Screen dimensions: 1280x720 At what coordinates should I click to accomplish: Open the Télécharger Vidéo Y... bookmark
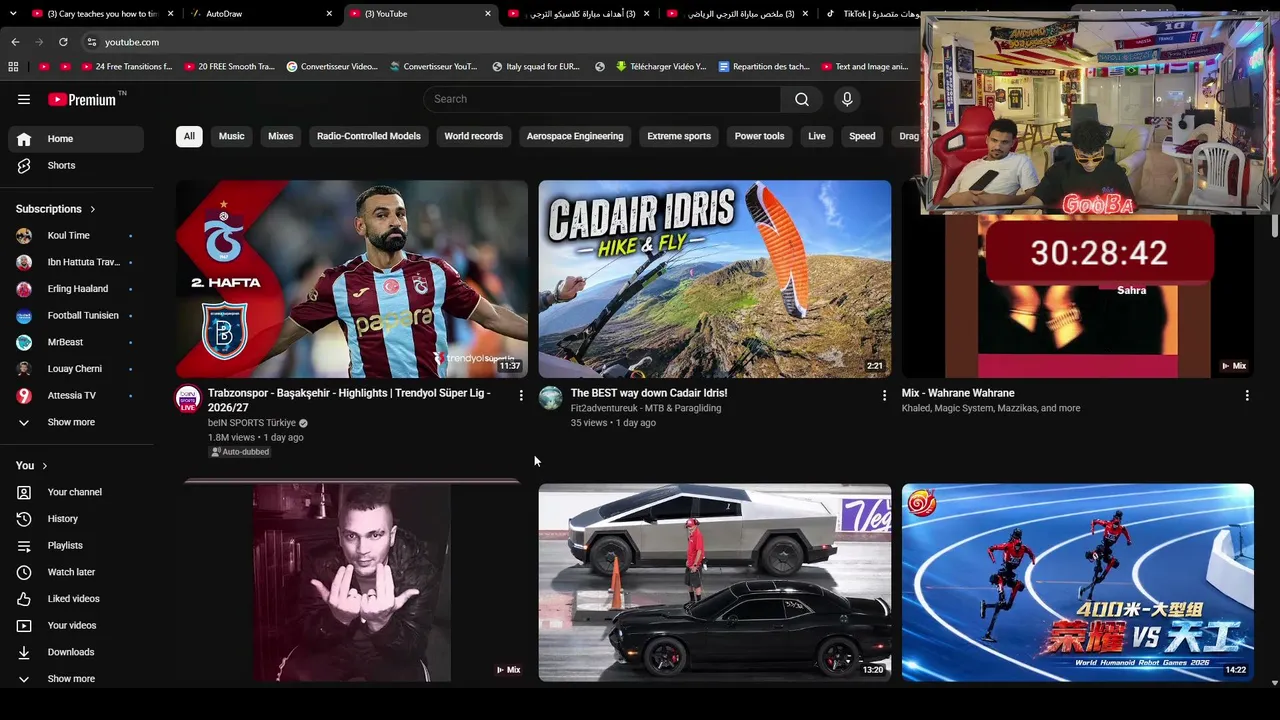[x=661, y=67]
